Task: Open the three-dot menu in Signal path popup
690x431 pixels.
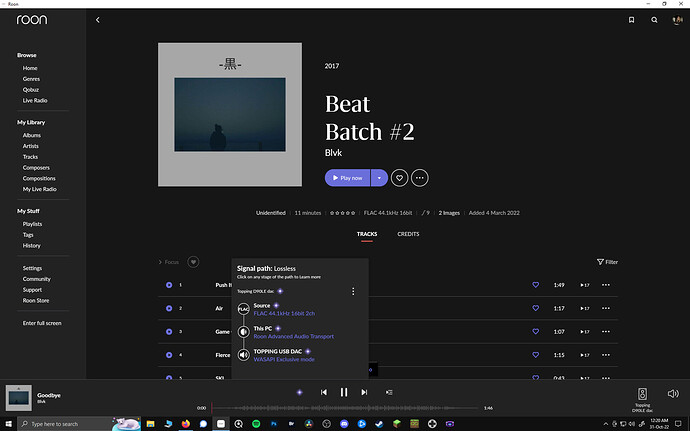Action: point(353,291)
